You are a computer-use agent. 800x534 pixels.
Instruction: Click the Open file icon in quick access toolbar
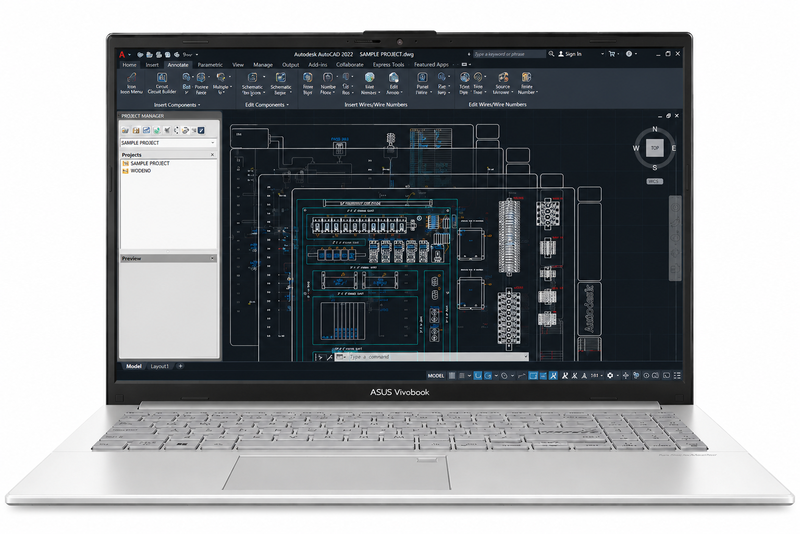(x=149, y=54)
